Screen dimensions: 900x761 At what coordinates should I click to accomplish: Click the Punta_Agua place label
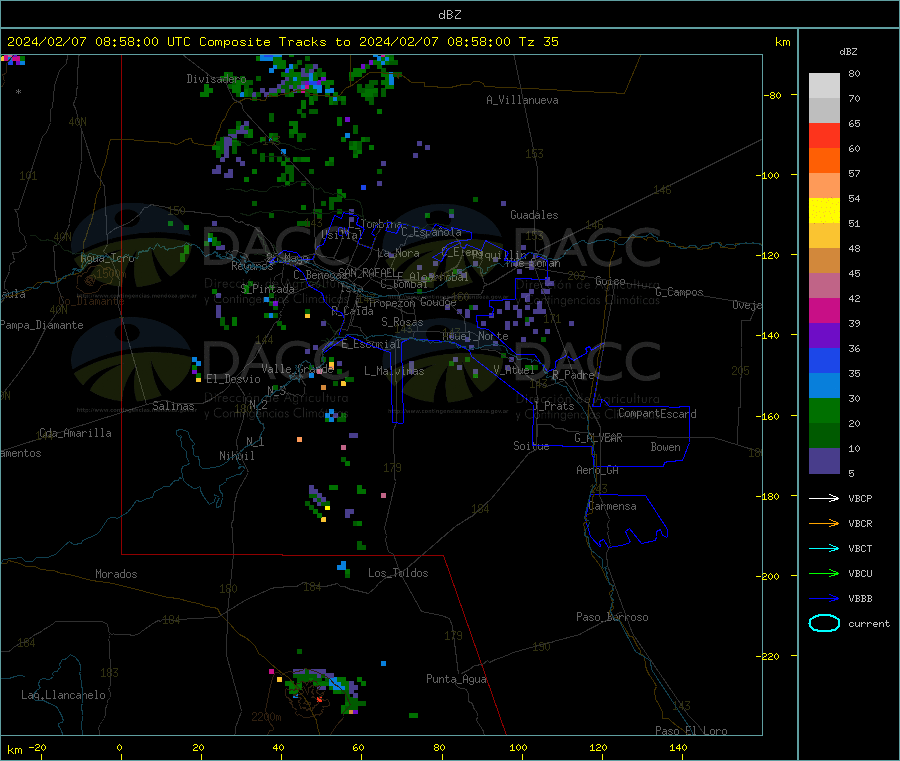pos(456,679)
